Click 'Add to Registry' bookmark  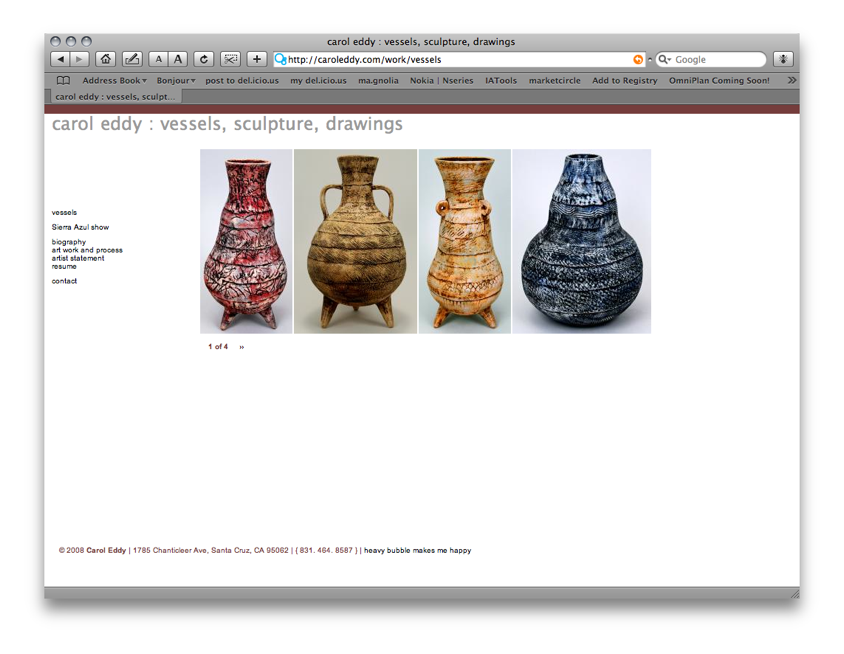(x=624, y=80)
